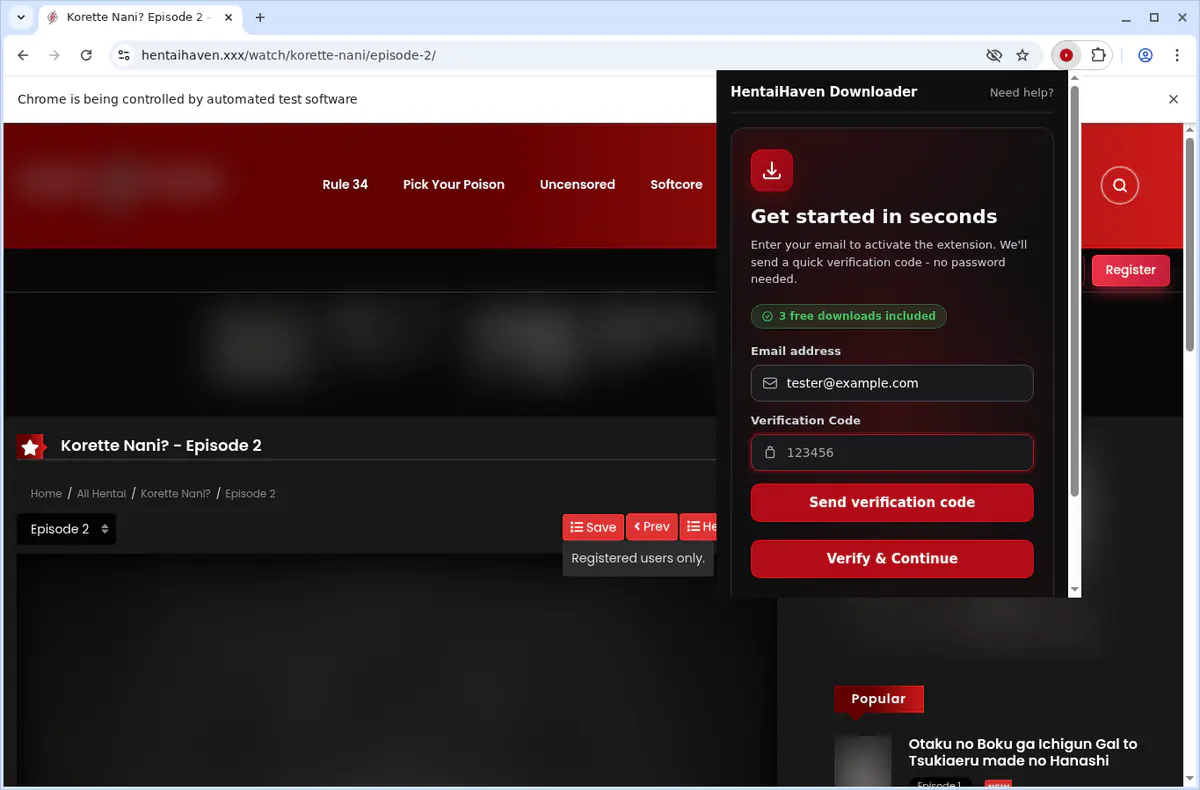This screenshot has width=1200, height=790.
Task: Click the lock icon in verification field
Action: click(x=770, y=452)
